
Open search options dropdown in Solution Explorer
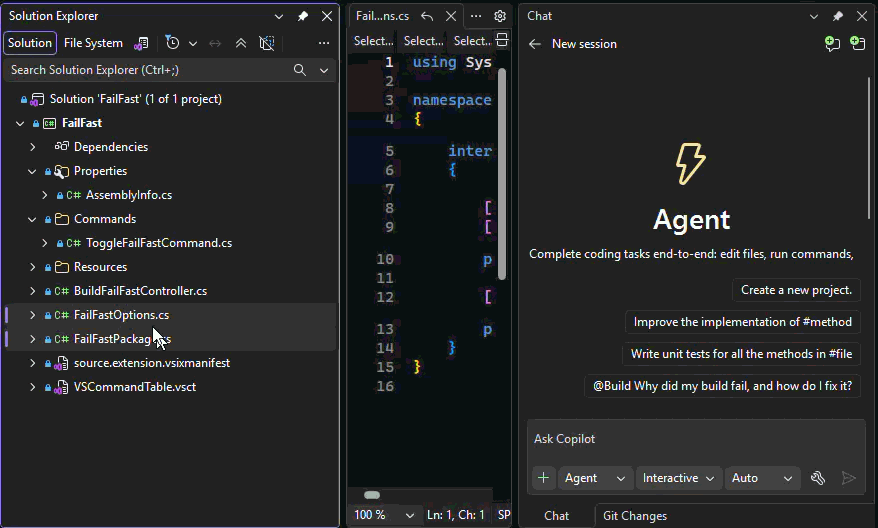point(324,70)
